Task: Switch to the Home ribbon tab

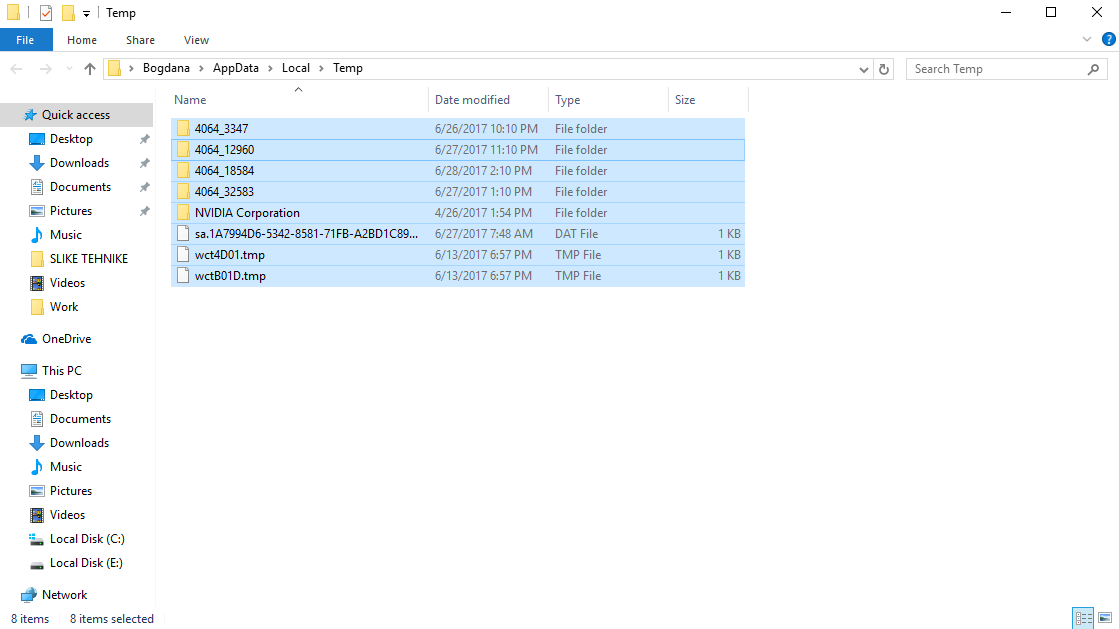Action: pyautogui.click(x=82, y=40)
